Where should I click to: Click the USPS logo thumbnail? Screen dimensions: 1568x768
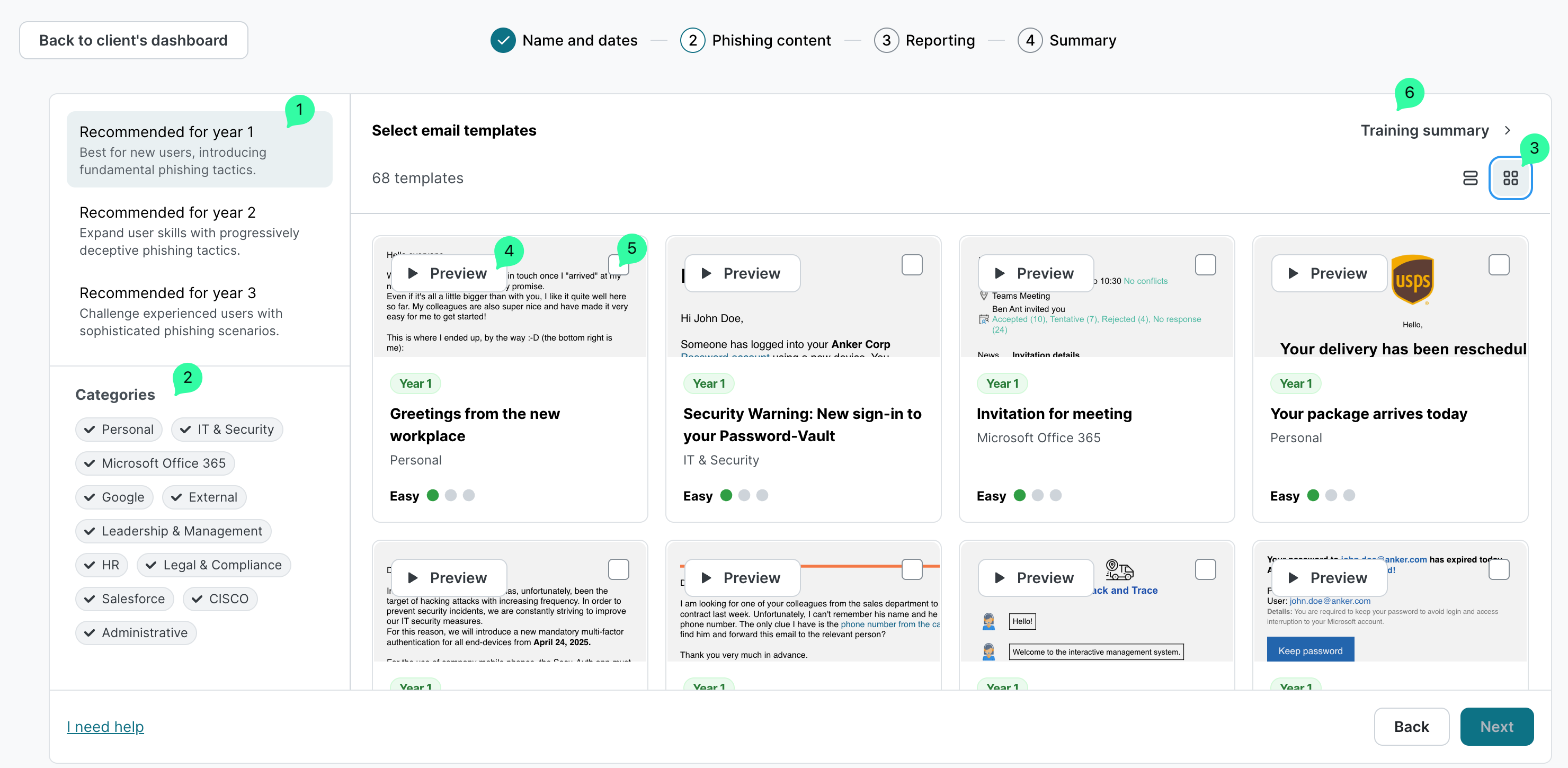coord(1412,279)
